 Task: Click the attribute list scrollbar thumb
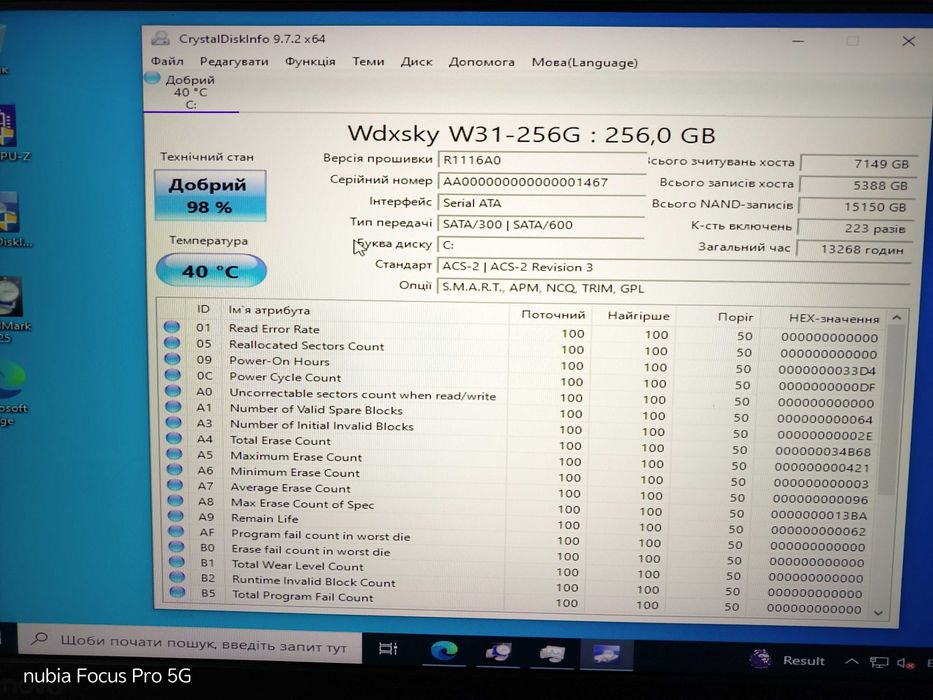[x=890, y=410]
